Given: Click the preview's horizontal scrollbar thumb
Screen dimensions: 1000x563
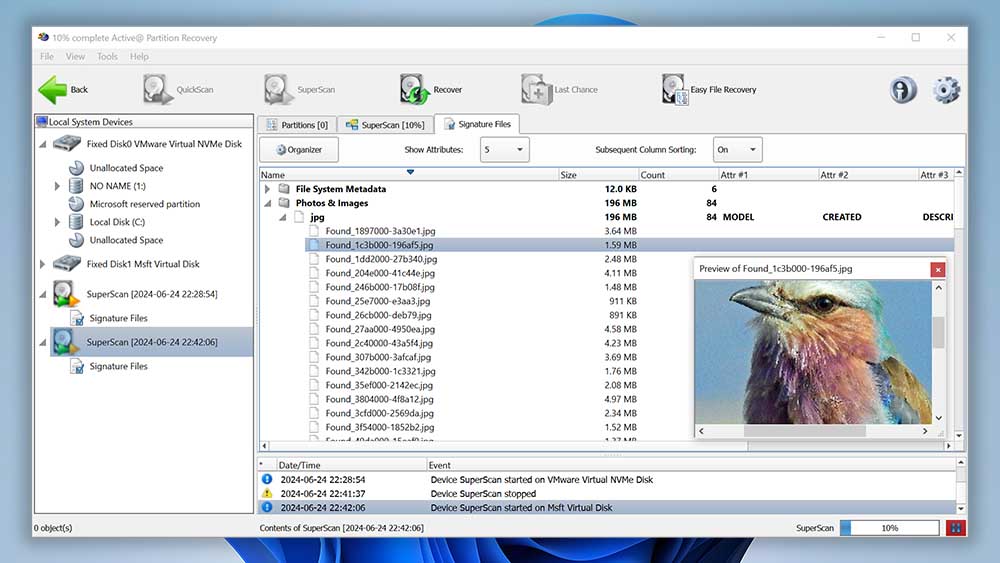Looking at the screenshot, I should click(804, 431).
